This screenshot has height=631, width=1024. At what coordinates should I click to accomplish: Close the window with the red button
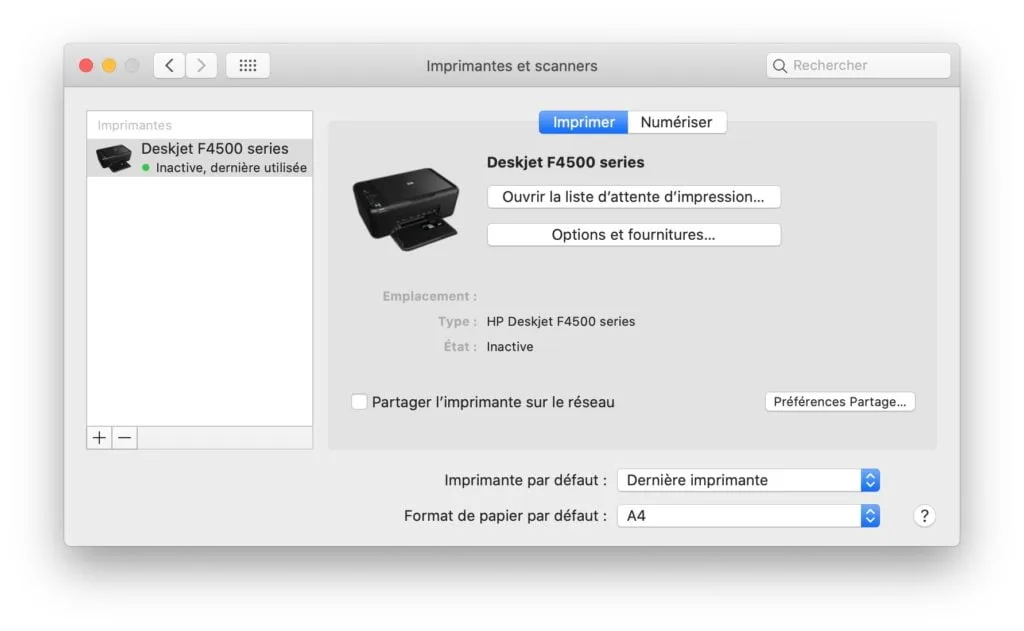tap(86, 65)
